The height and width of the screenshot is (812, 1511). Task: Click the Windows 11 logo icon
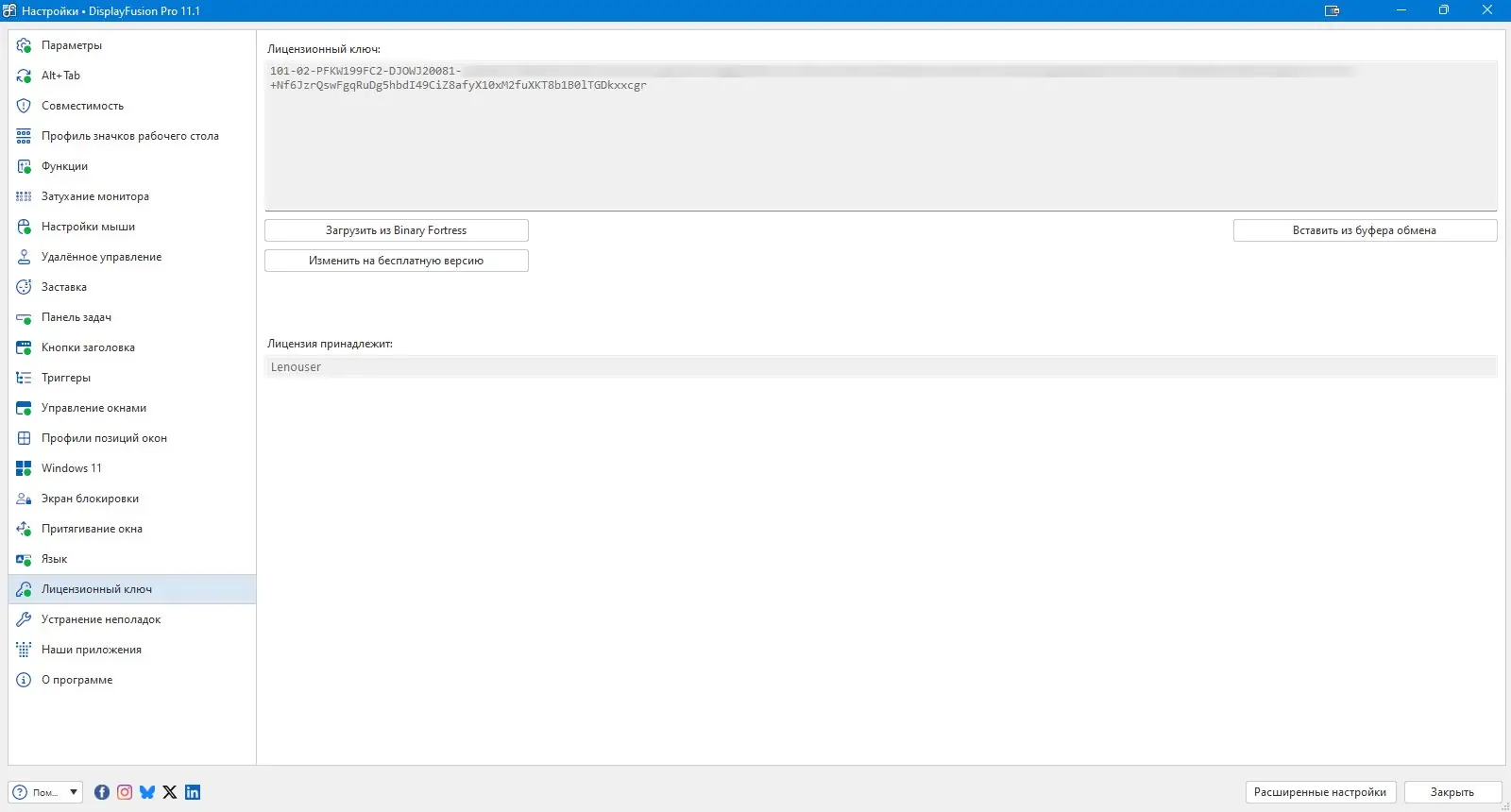(x=24, y=468)
